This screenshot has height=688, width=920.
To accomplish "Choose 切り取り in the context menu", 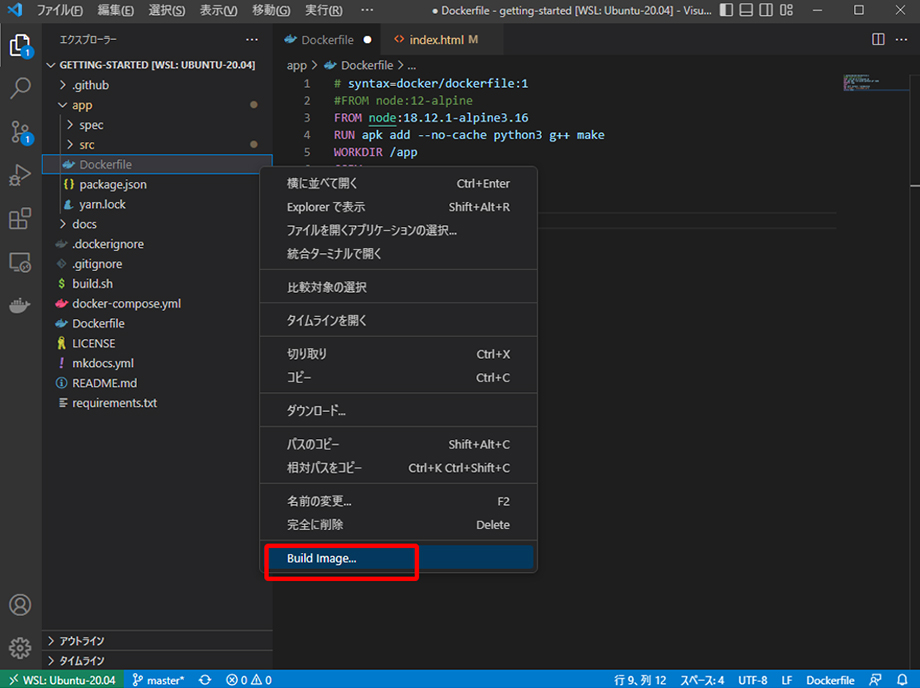I will pos(398,354).
